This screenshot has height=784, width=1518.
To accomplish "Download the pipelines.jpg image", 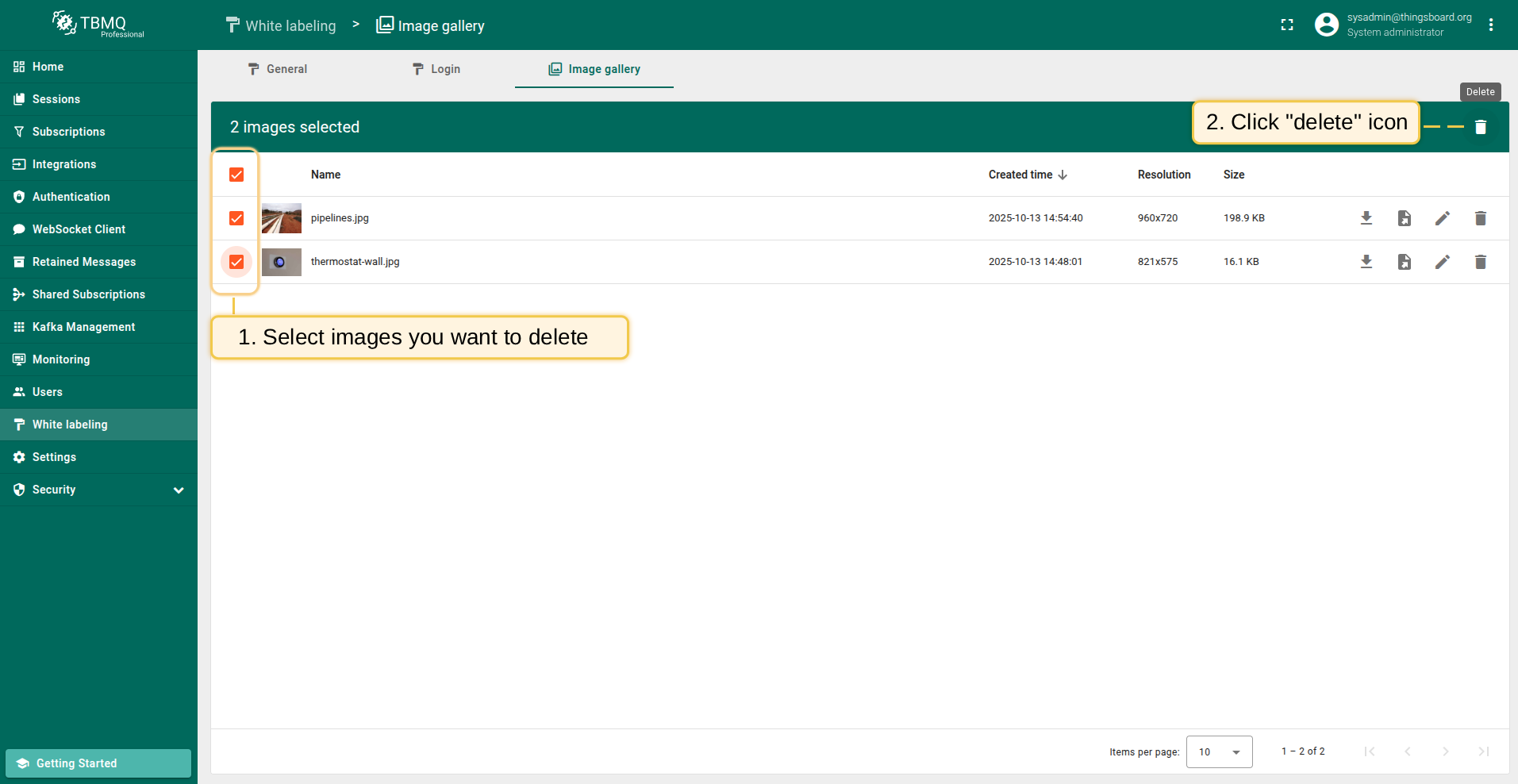I will [x=1366, y=218].
